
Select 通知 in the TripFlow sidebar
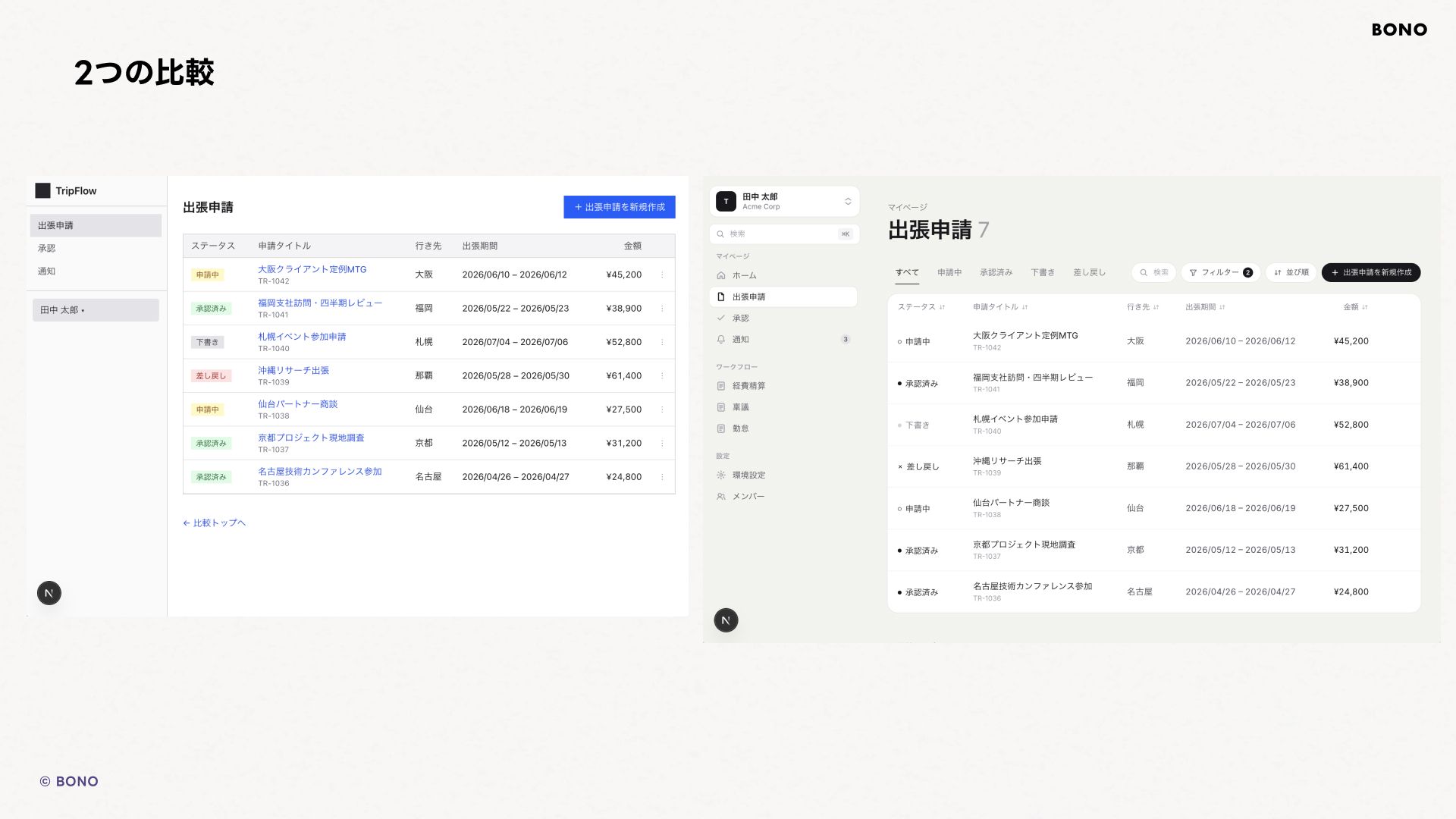(96, 271)
